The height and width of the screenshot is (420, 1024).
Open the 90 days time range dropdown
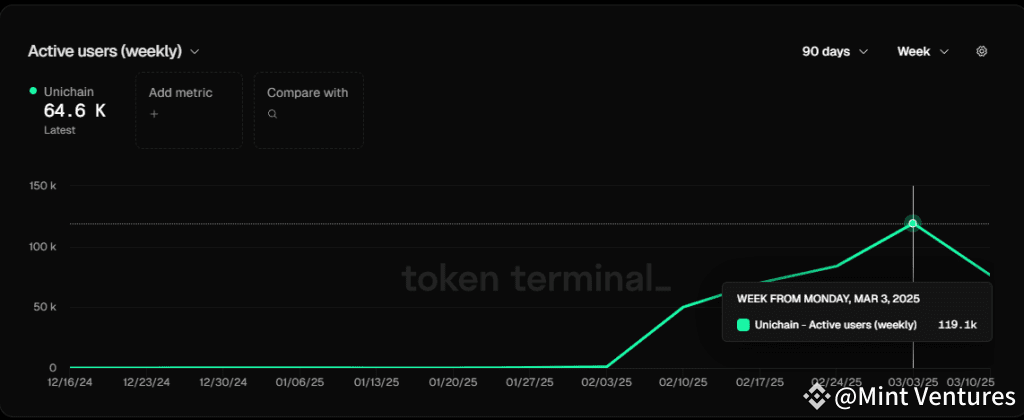[834, 51]
